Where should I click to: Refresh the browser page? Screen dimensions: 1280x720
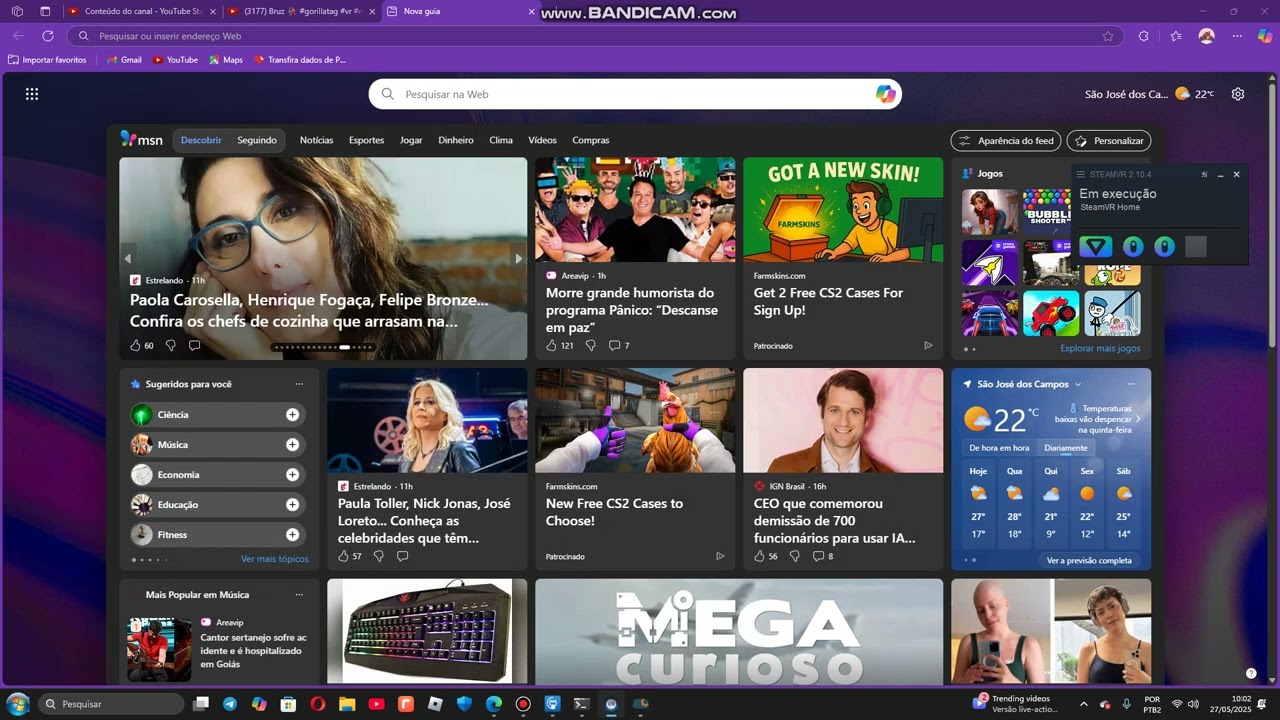point(48,36)
